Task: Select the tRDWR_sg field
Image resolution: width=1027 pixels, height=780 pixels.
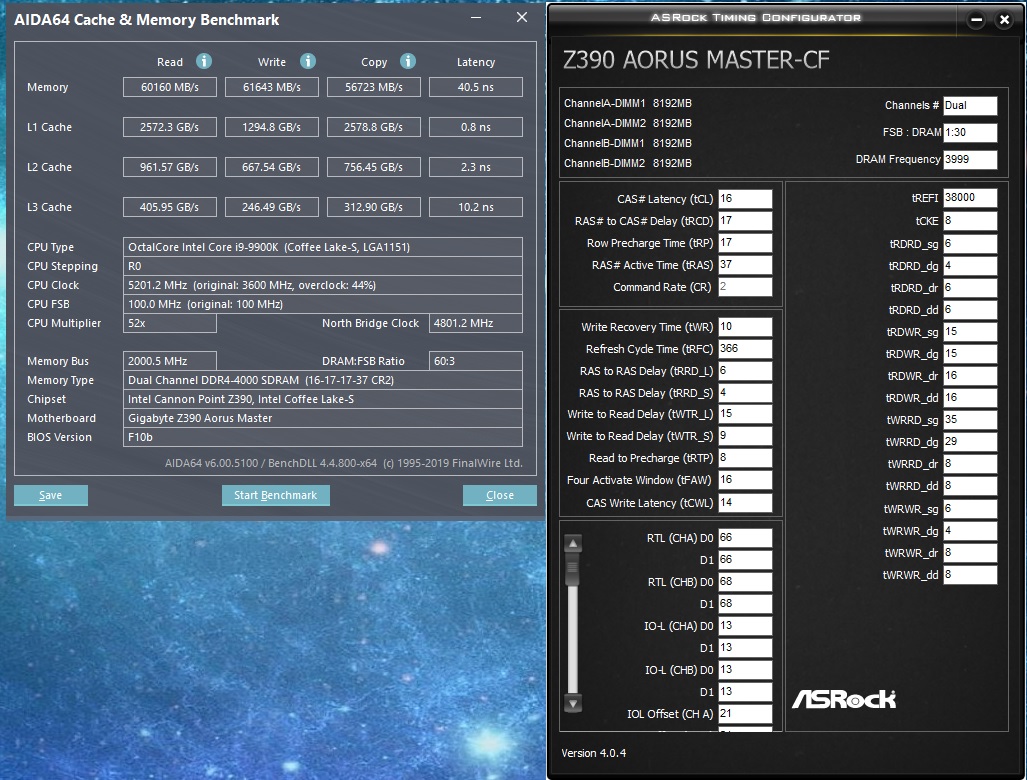Action: pyautogui.click(x=970, y=332)
